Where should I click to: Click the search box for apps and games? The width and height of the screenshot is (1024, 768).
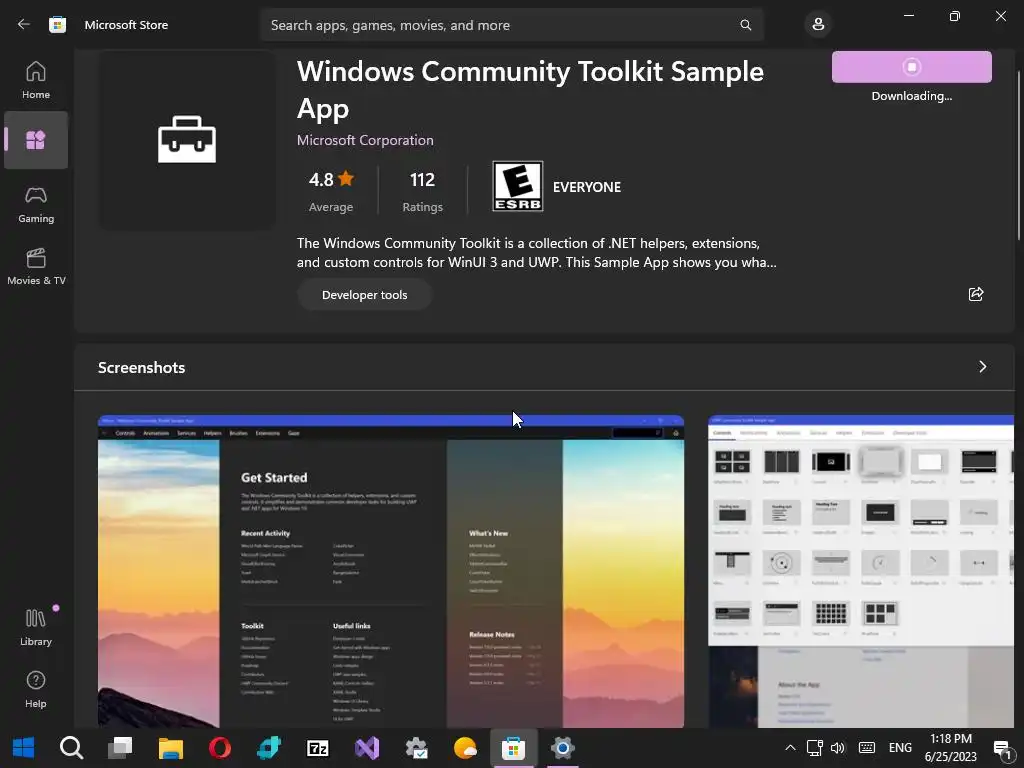(x=511, y=25)
